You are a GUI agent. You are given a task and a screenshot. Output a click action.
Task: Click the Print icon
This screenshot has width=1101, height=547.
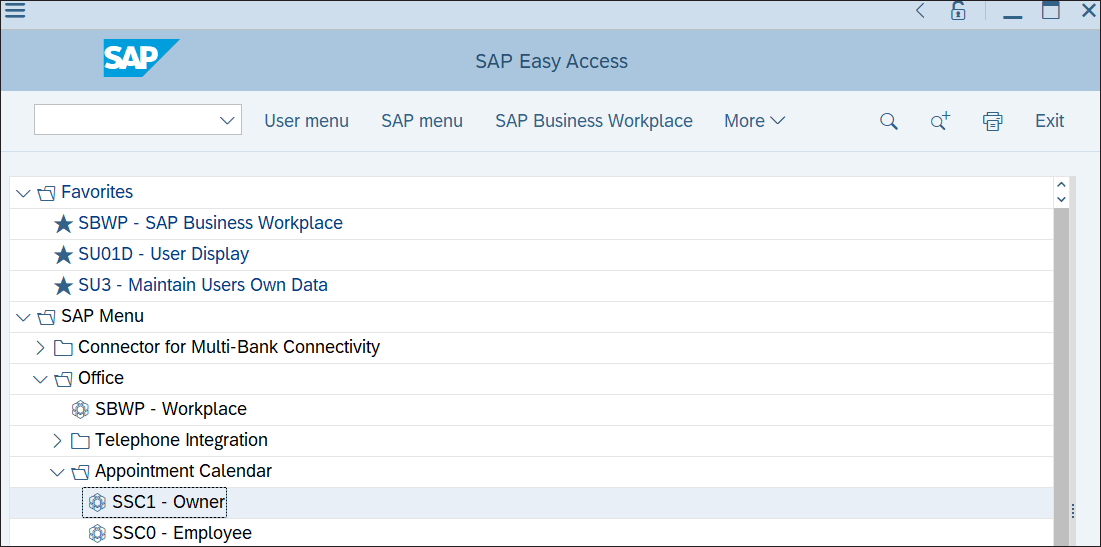coord(992,121)
